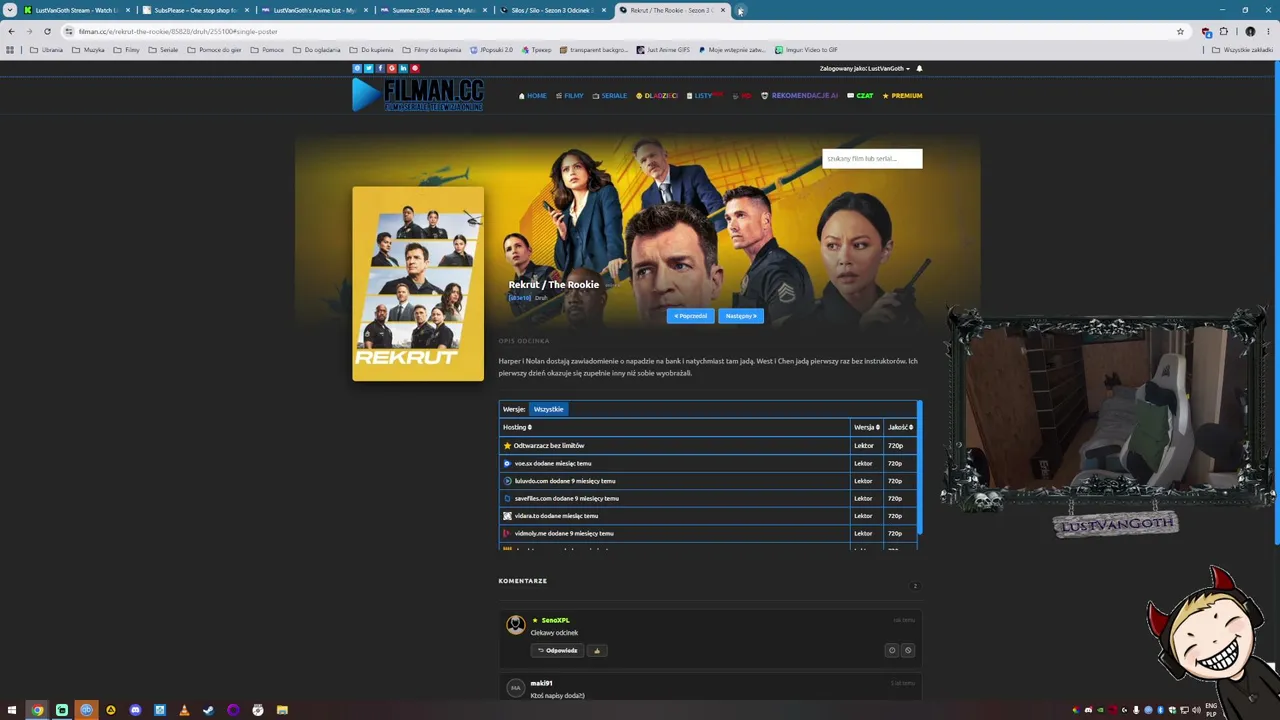Click the Pinterest social icon in header
The height and width of the screenshot is (720, 1280).
point(415,68)
